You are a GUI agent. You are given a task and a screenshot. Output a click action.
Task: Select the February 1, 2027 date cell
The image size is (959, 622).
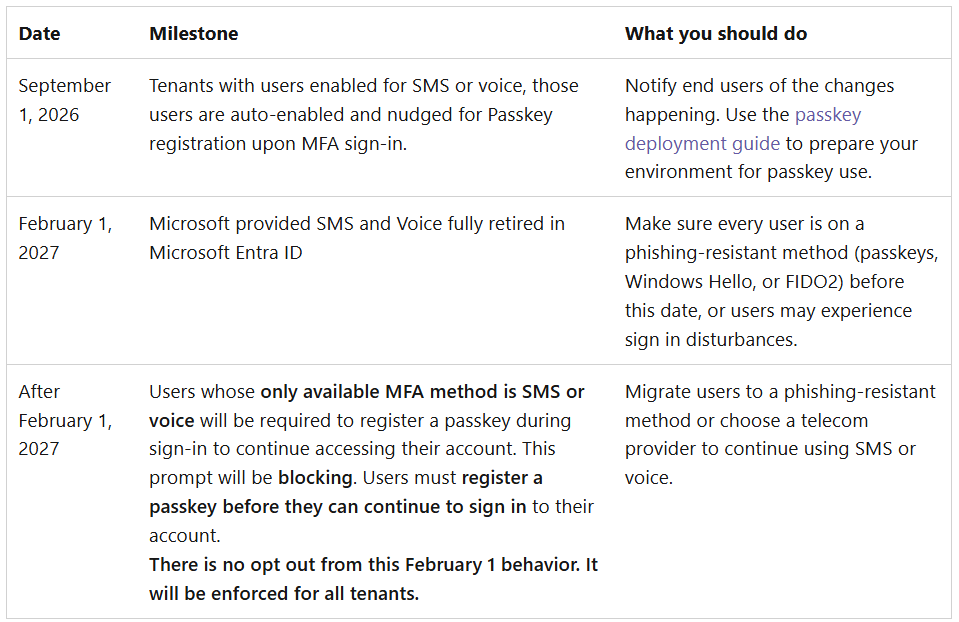tap(65, 238)
